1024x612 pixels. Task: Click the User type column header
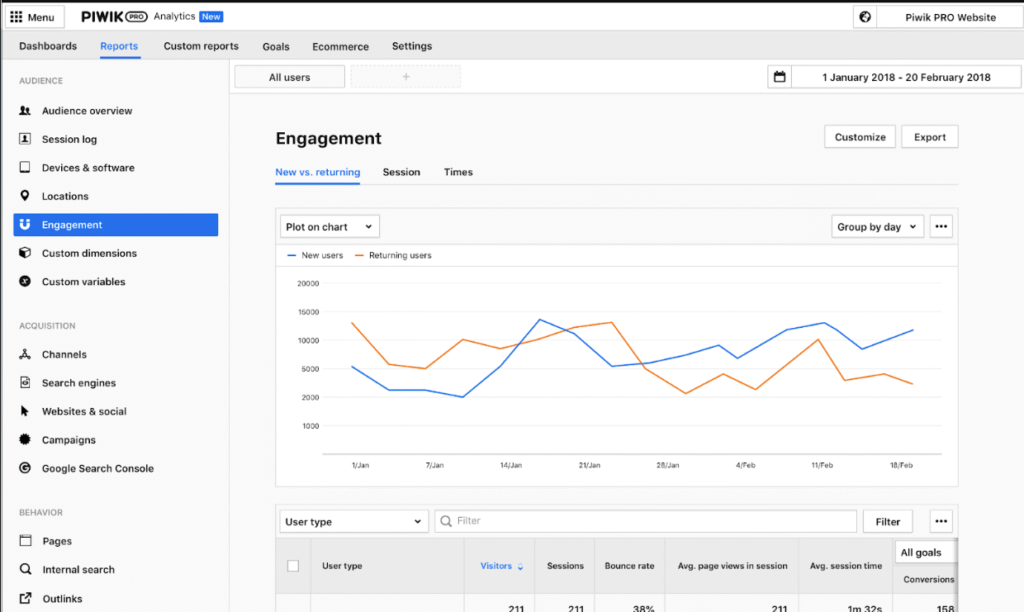coord(342,566)
